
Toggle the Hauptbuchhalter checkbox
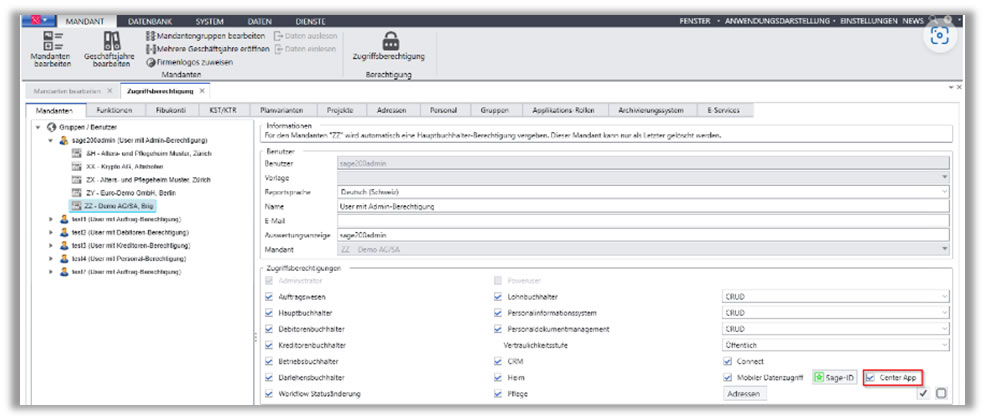point(270,313)
